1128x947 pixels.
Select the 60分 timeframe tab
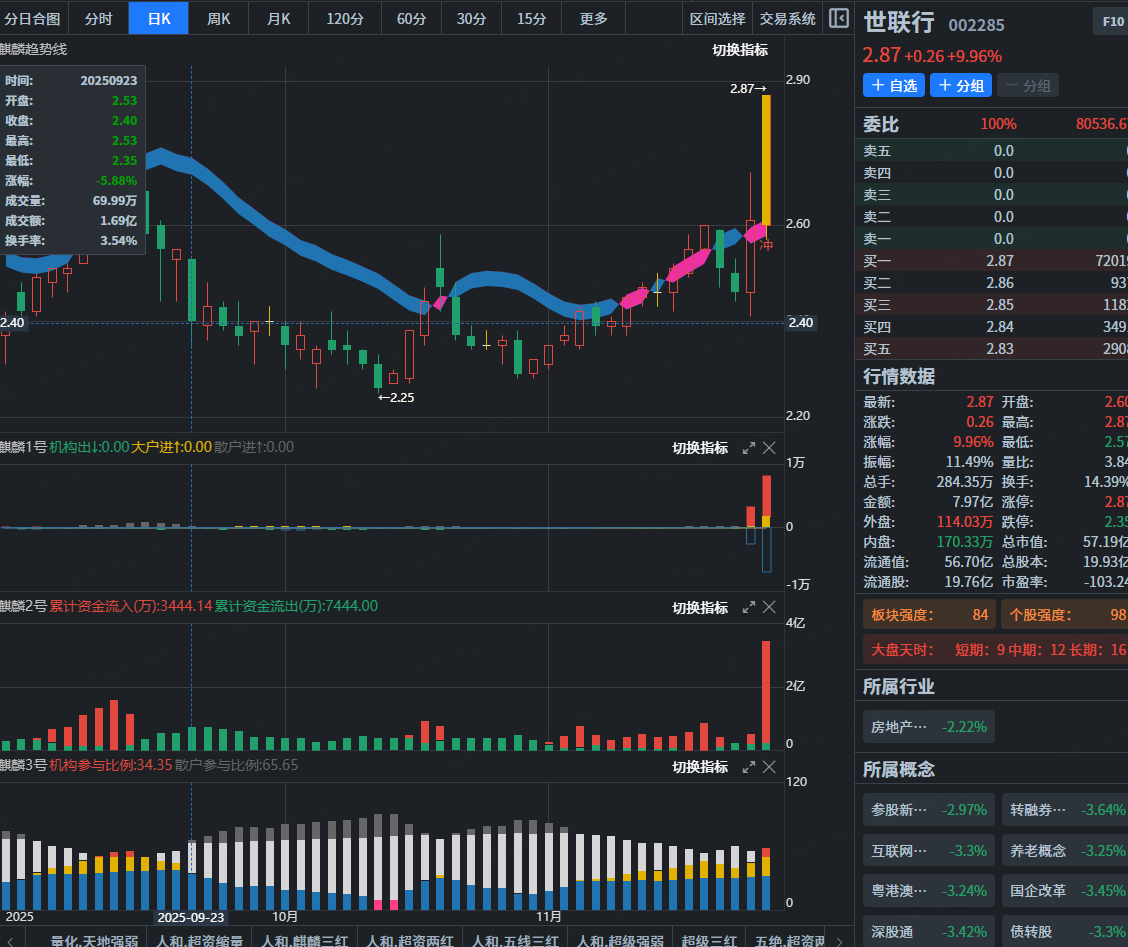coord(411,18)
